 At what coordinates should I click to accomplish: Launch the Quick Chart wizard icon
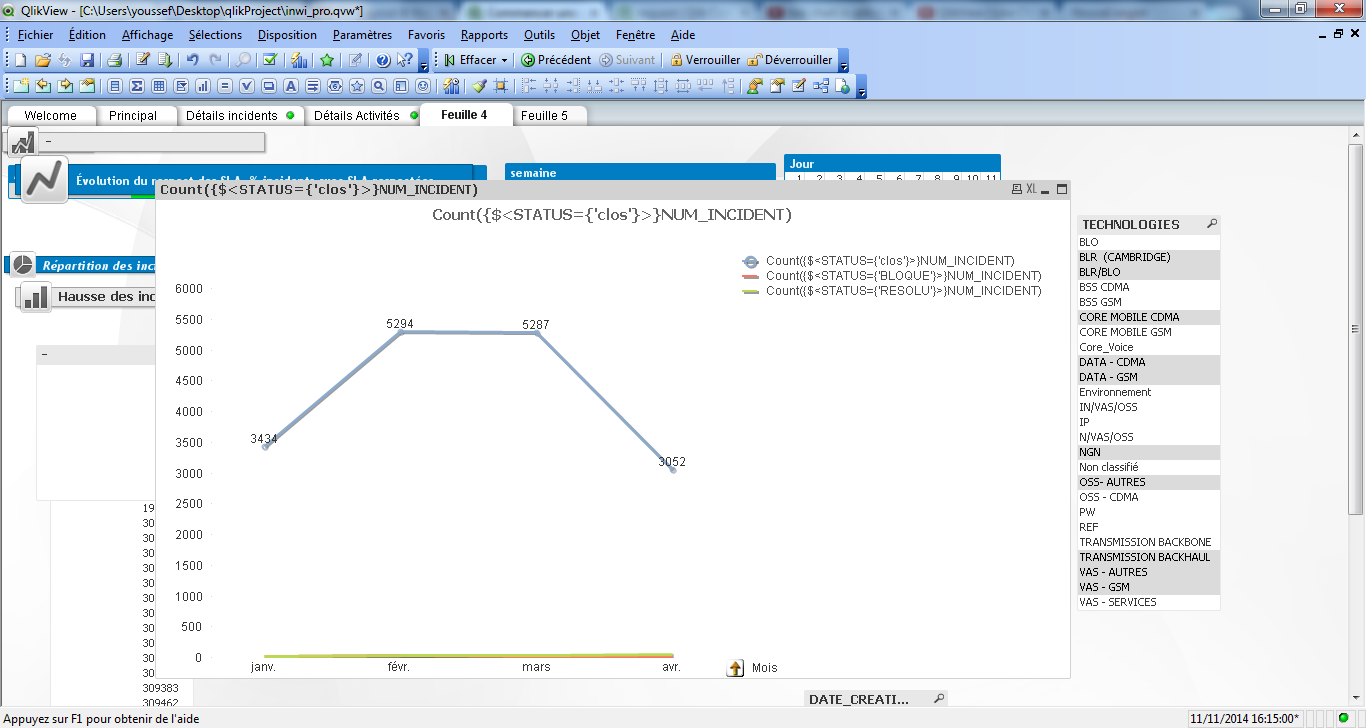(x=299, y=60)
